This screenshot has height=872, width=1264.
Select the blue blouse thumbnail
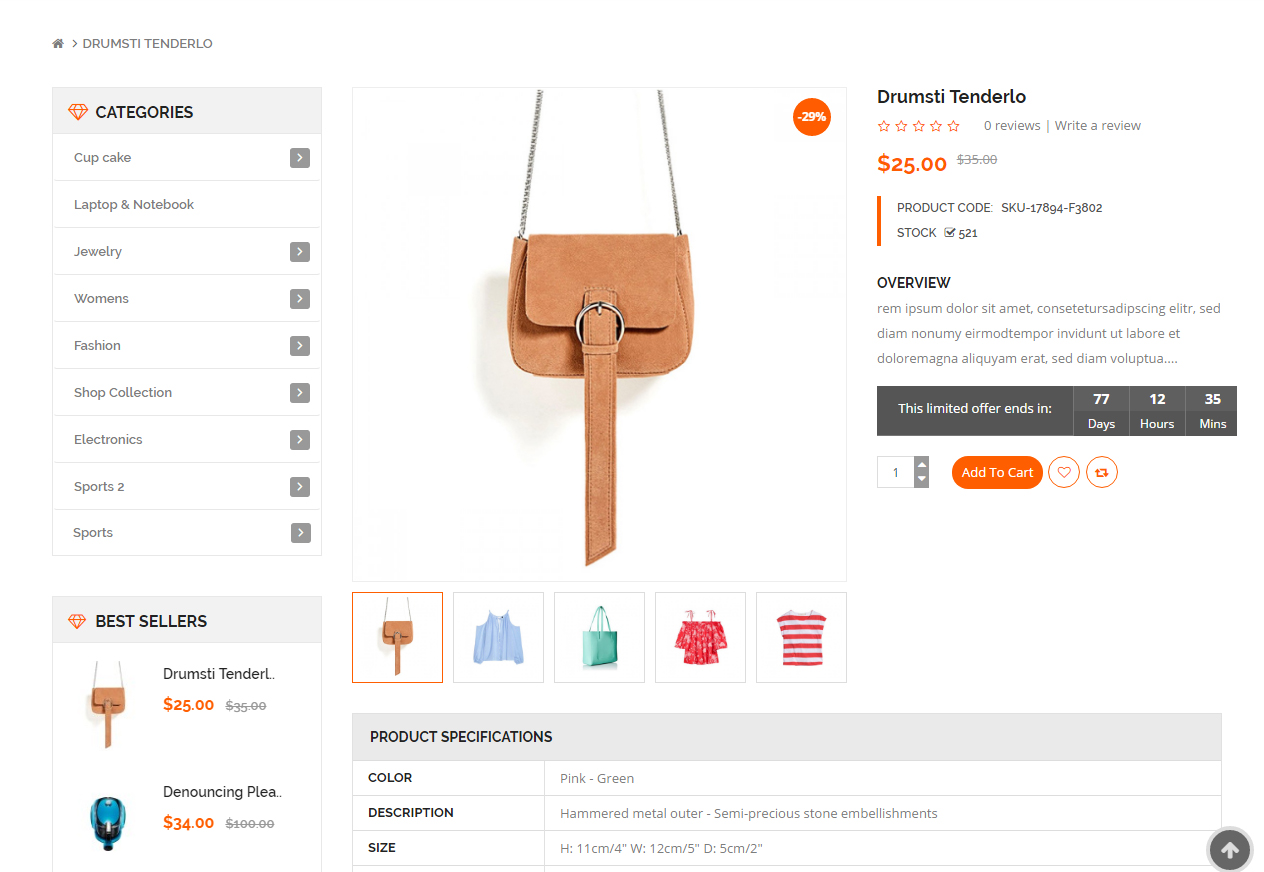[498, 637]
